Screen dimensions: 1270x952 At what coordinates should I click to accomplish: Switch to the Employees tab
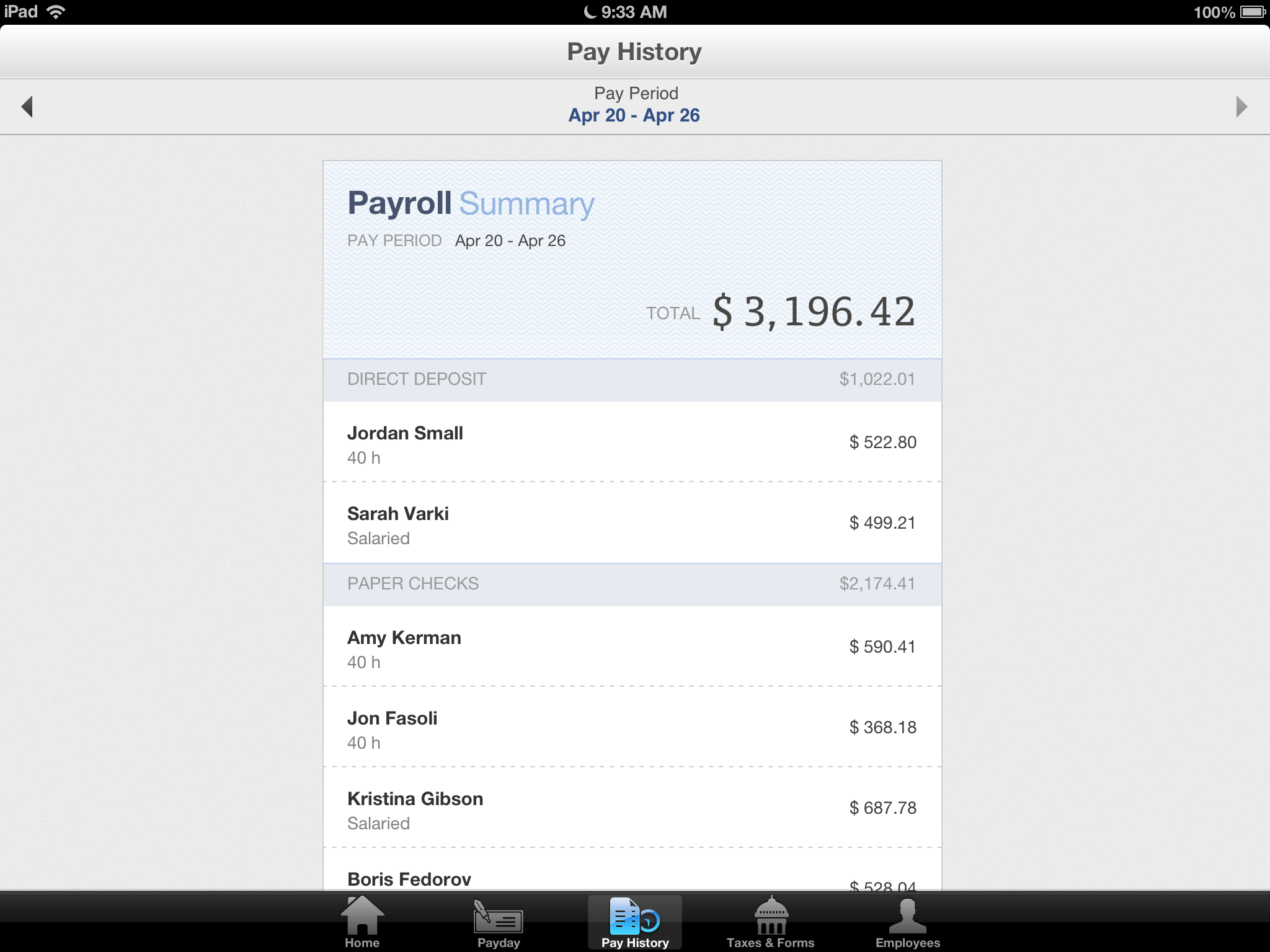(907, 923)
